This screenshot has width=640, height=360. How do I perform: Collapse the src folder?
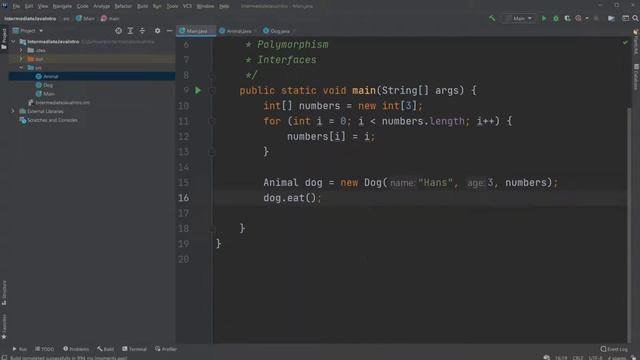coord(21,67)
